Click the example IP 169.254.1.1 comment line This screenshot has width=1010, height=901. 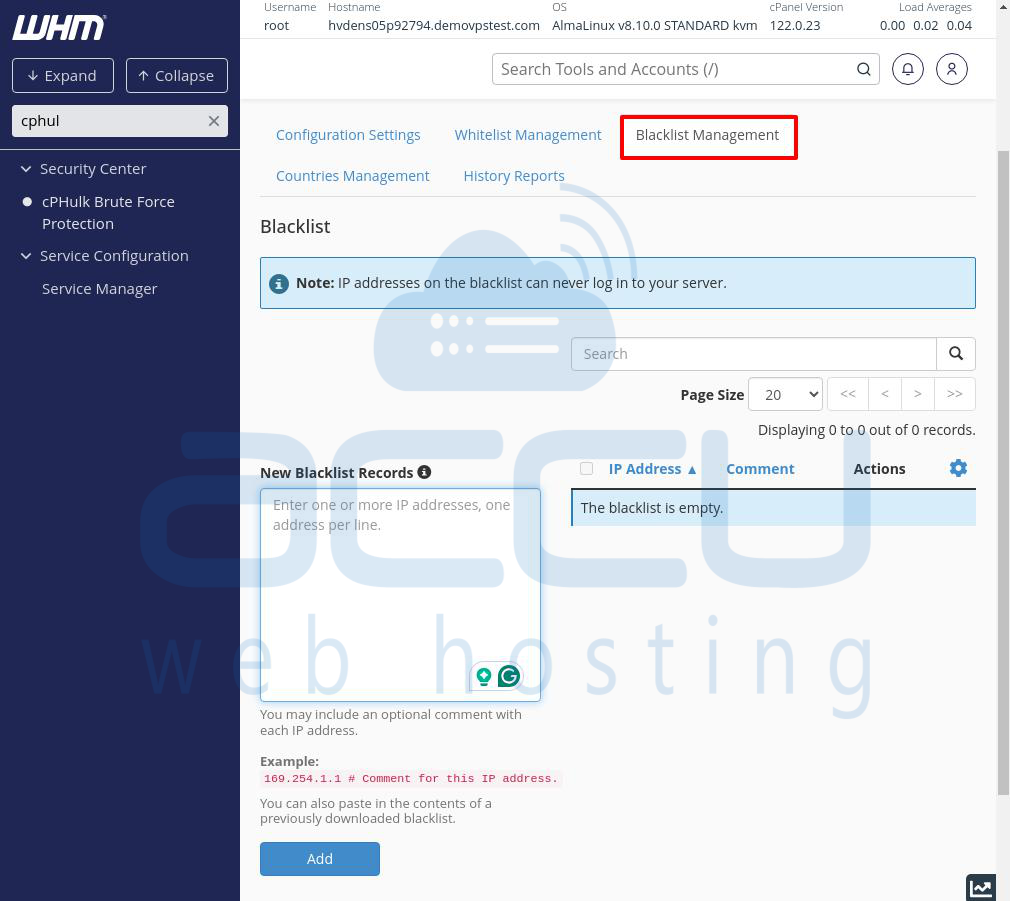(411, 779)
